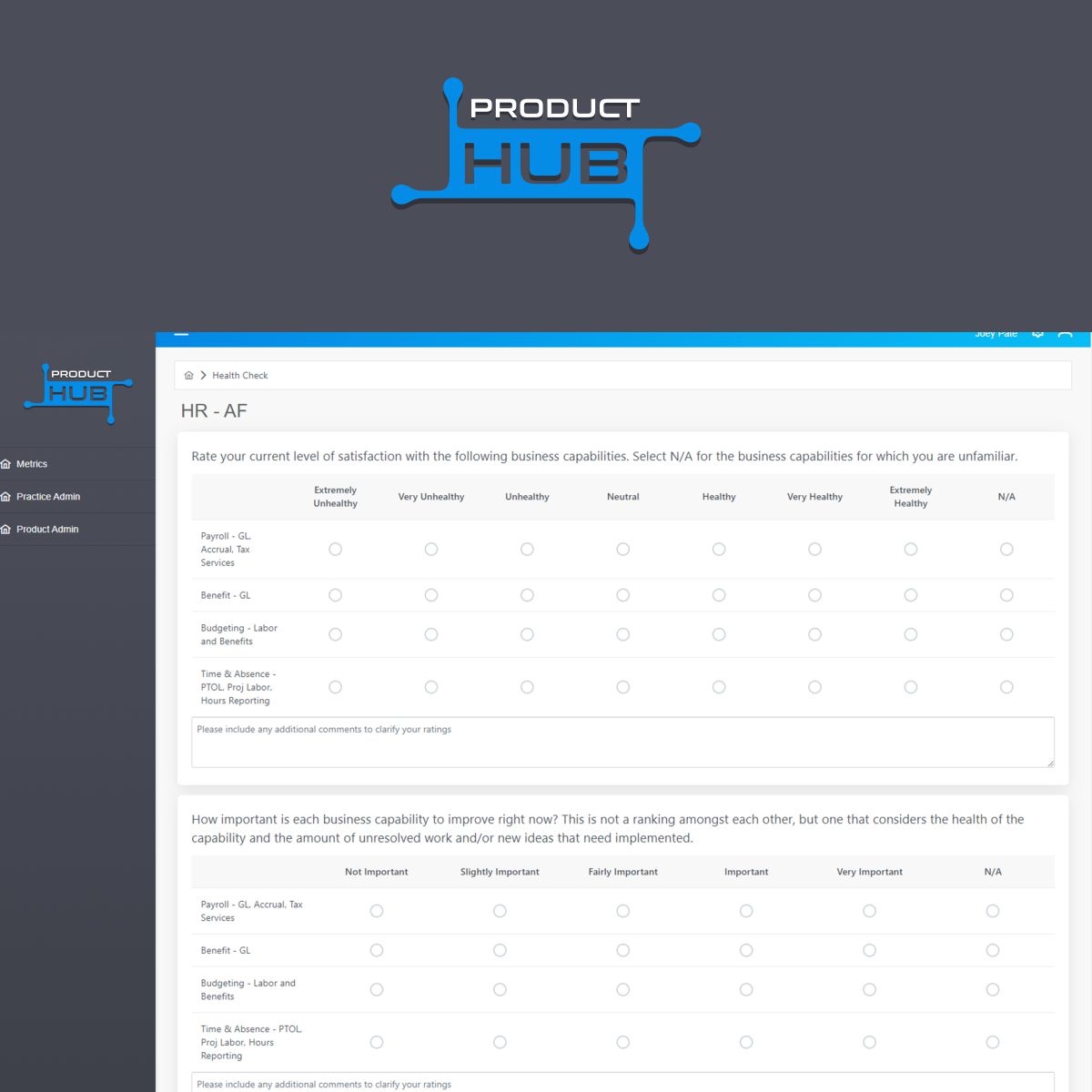Rate Payroll satisfaction as Extremely Unhealthy
1092x1092 pixels.
(x=336, y=550)
